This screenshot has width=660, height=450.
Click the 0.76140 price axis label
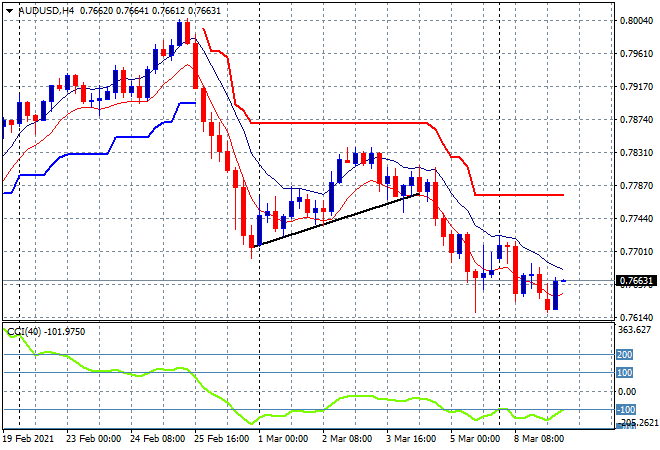coord(636,317)
